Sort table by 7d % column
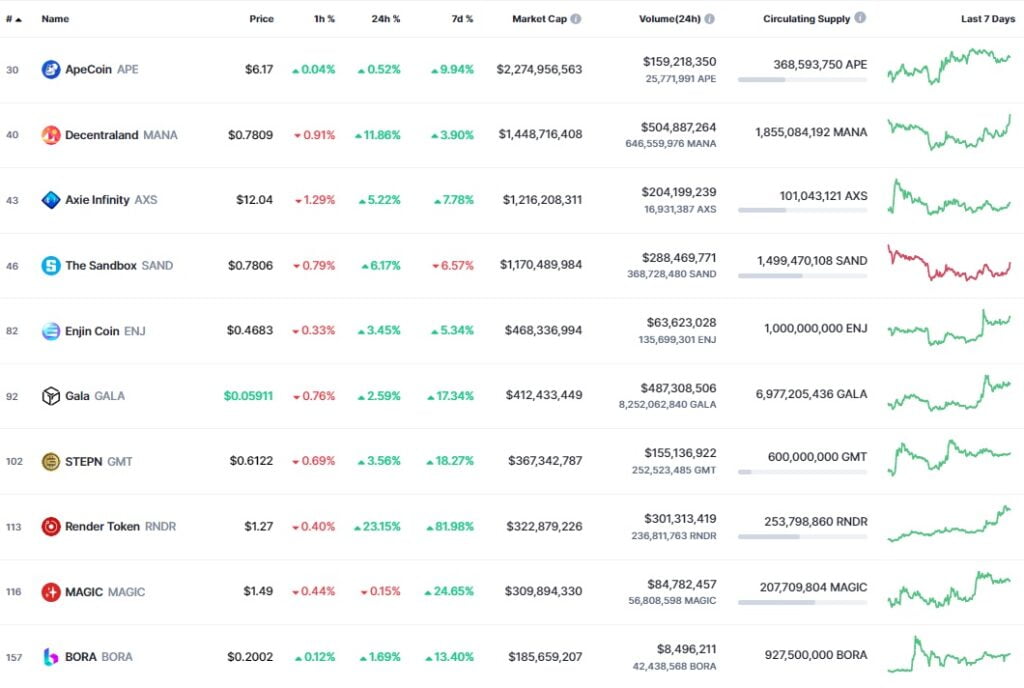The width and height of the screenshot is (1024, 688). tap(462, 19)
